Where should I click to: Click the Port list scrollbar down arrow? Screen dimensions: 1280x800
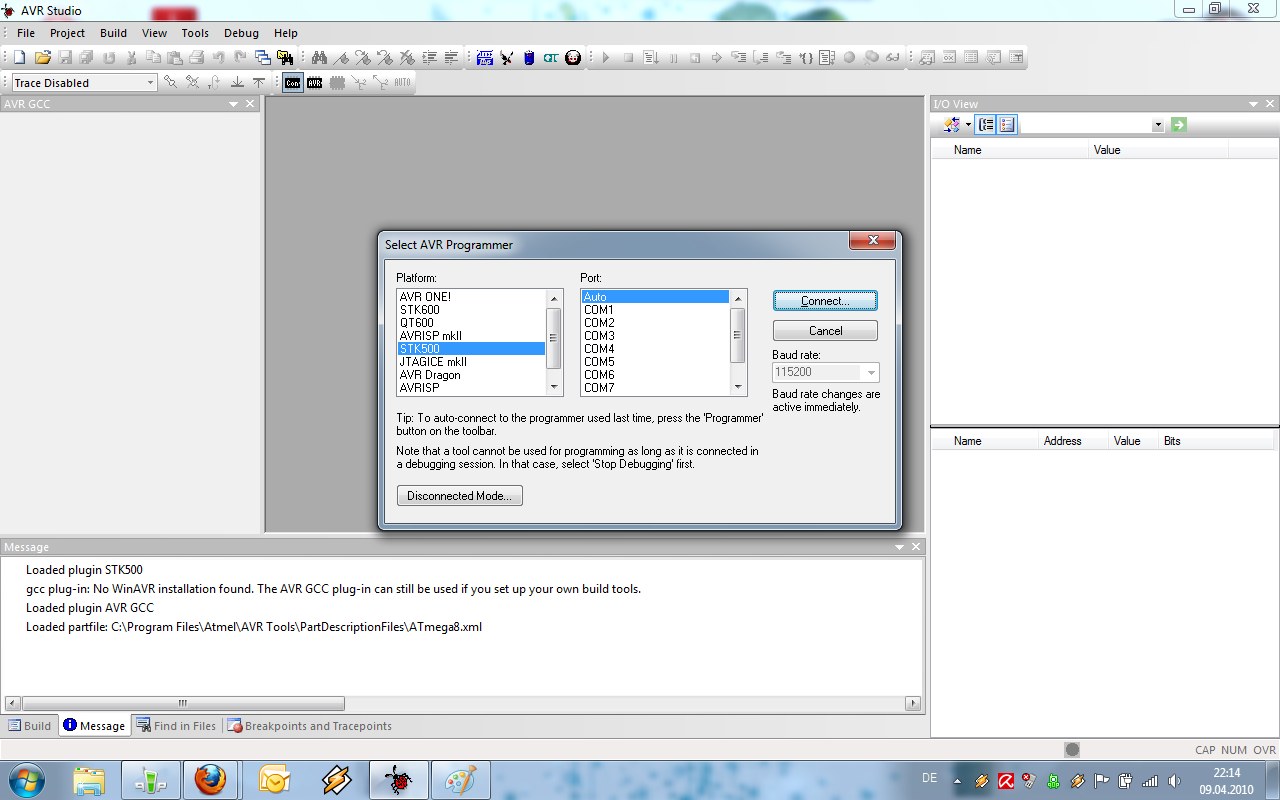pos(739,387)
